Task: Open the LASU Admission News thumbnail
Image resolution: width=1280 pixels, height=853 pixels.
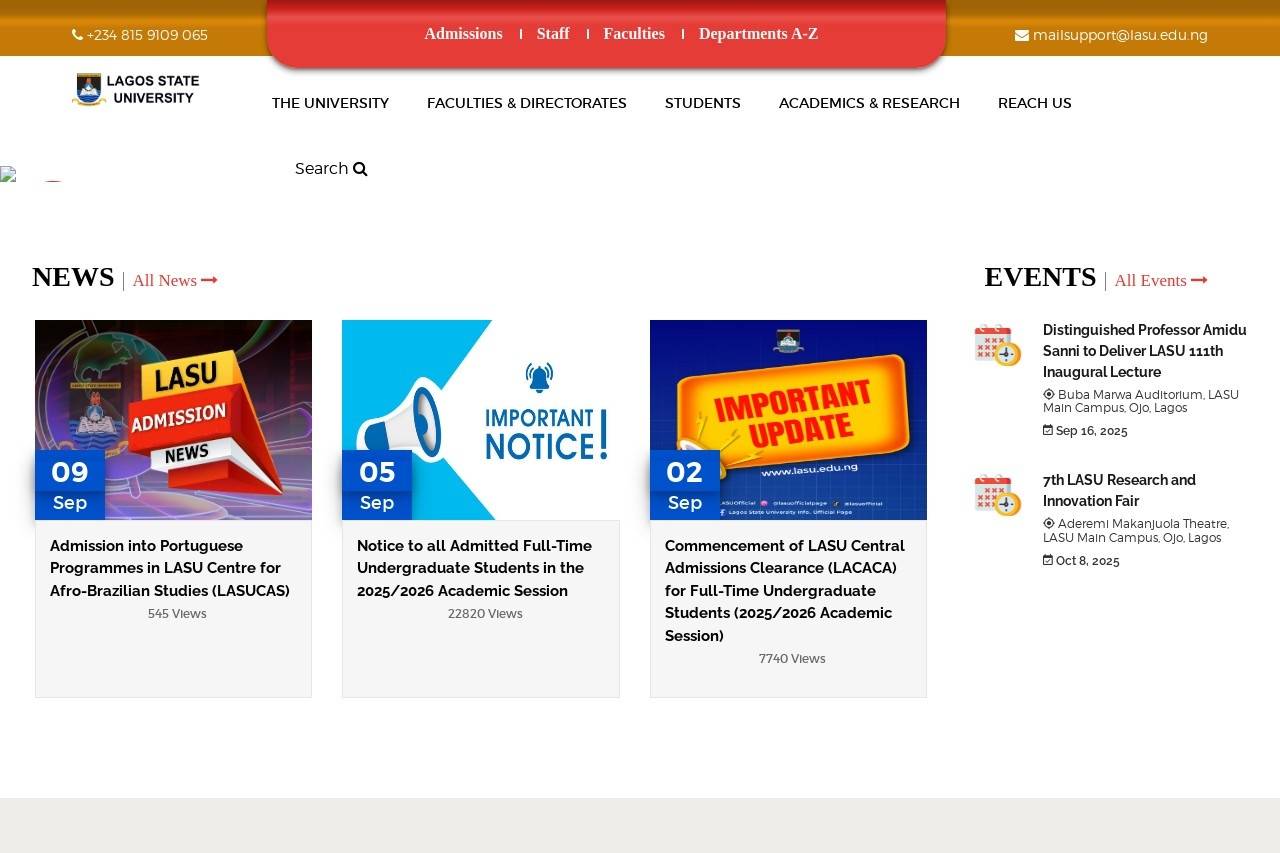Action: click(x=173, y=420)
